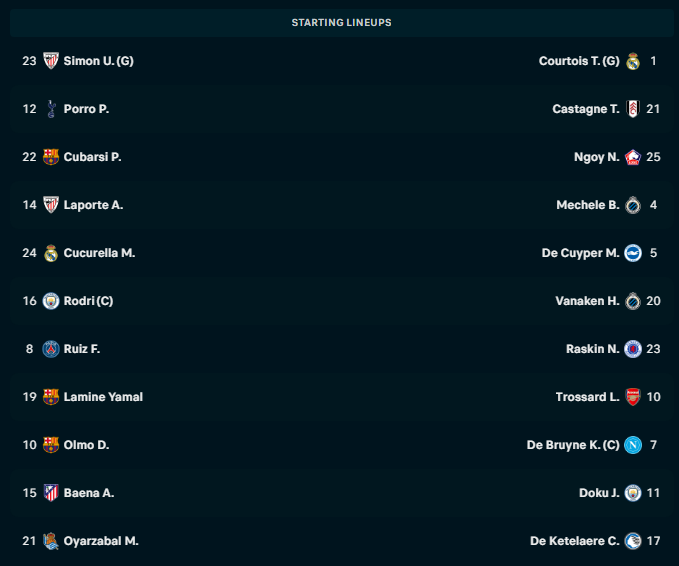The height and width of the screenshot is (566, 679).
Task: Click the Tottenham crest beside Porro P.
Action: [x=51, y=109]
